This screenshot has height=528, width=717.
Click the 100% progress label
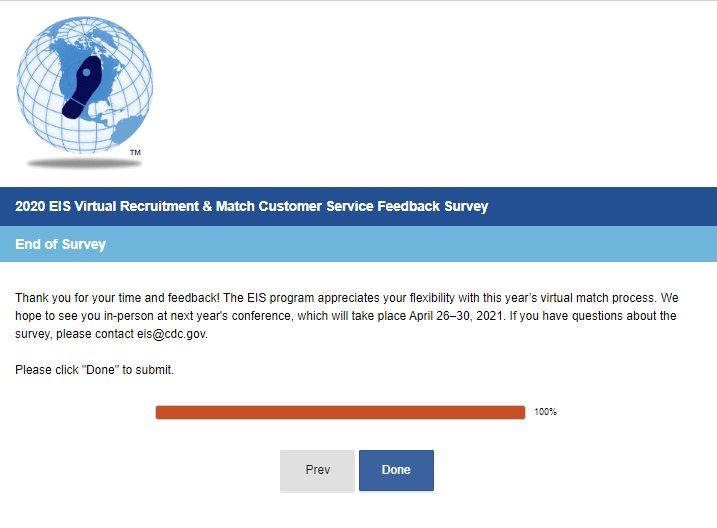545,412
